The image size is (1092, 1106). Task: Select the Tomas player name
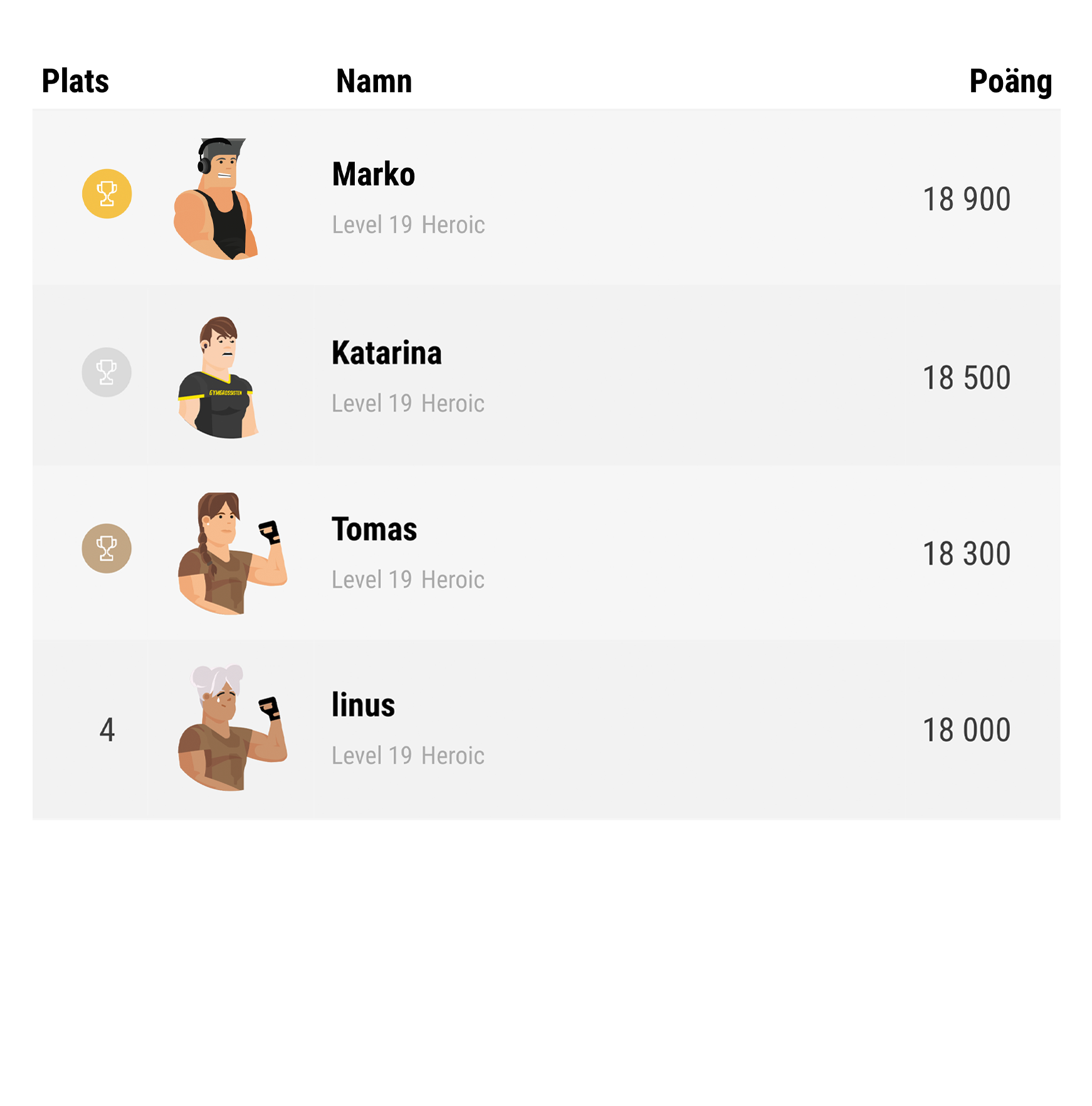tap(374, 529)
